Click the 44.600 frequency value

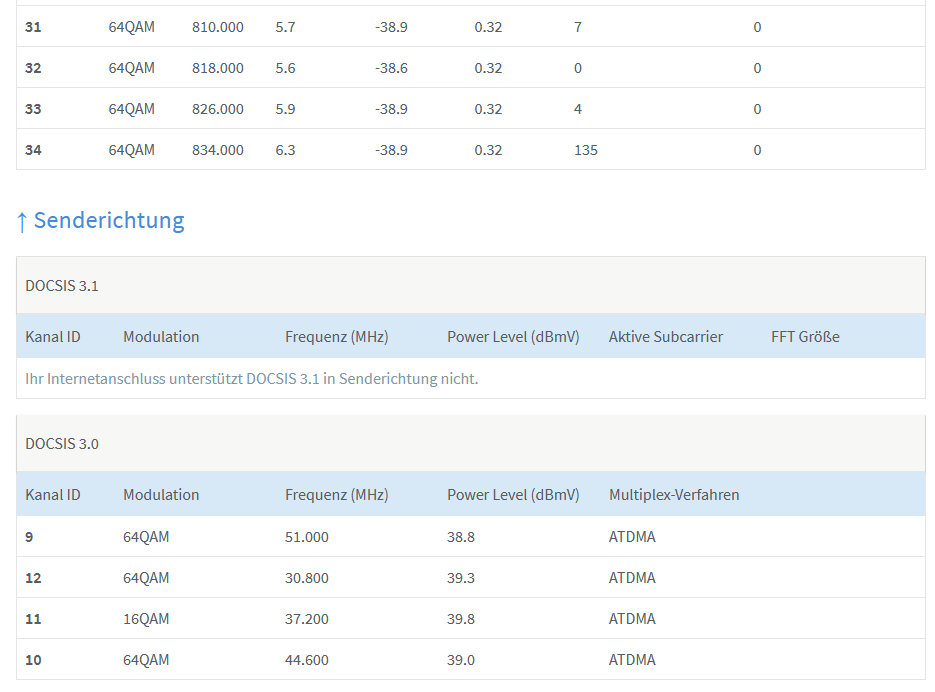point(306,660)
